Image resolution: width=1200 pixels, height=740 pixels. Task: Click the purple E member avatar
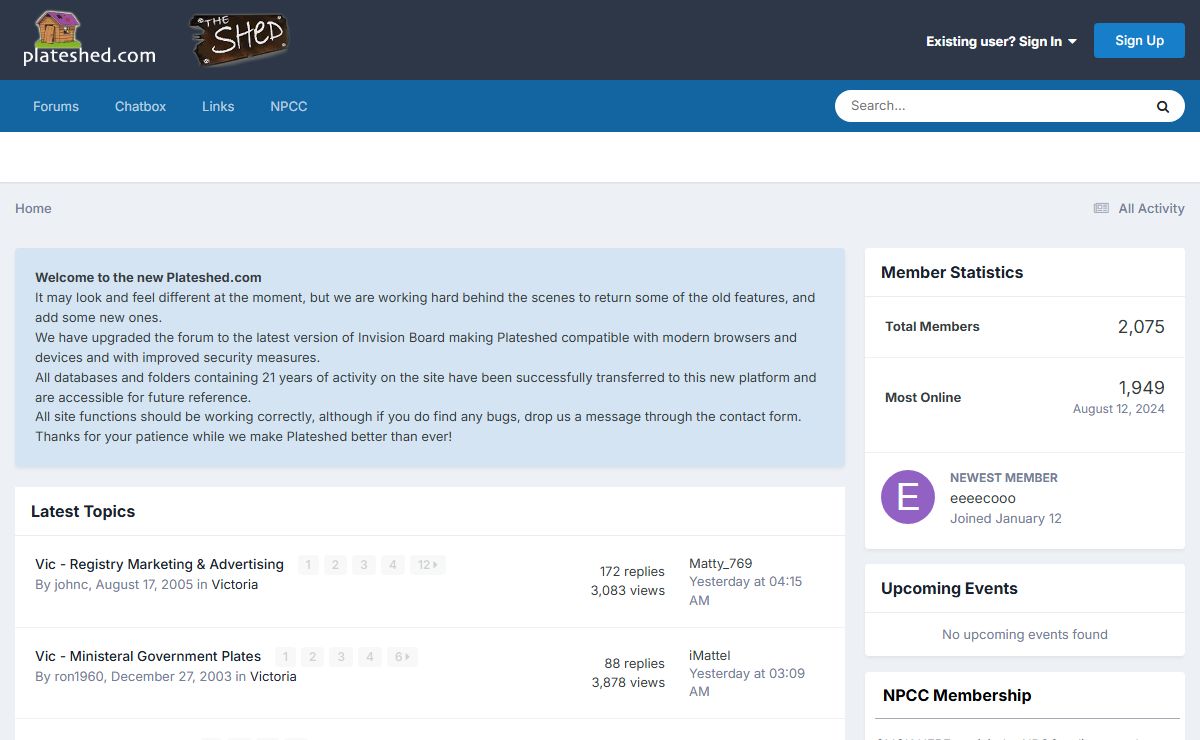[x=908, y=497]
